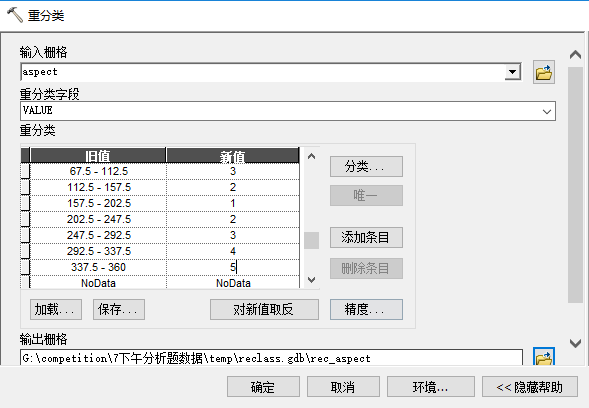Screen dimensions: 589x408
Task: Select row handle for 67.5 - 112.5
Action: click(x=25, y=171)
